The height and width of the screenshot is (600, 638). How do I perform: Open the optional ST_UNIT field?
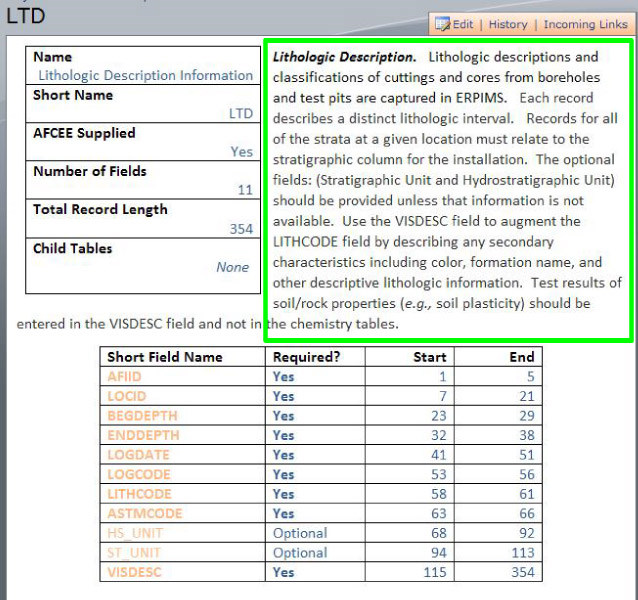(133, 552)
